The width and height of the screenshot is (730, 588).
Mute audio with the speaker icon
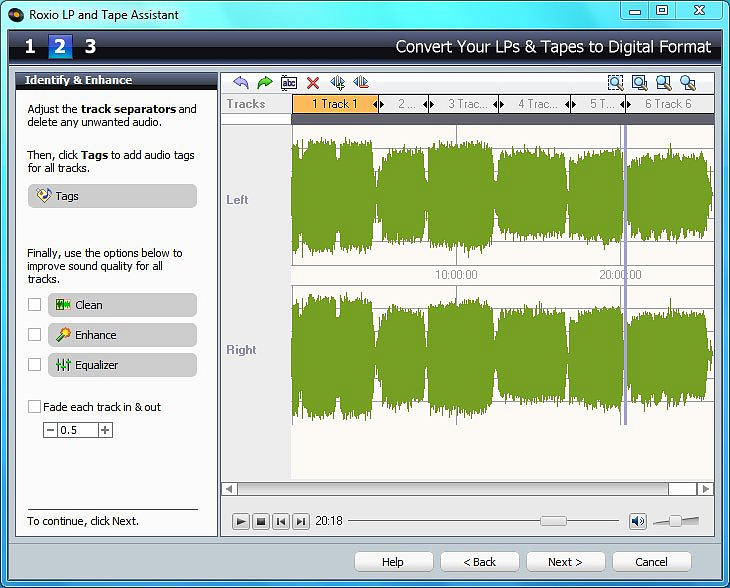(637, 521)
